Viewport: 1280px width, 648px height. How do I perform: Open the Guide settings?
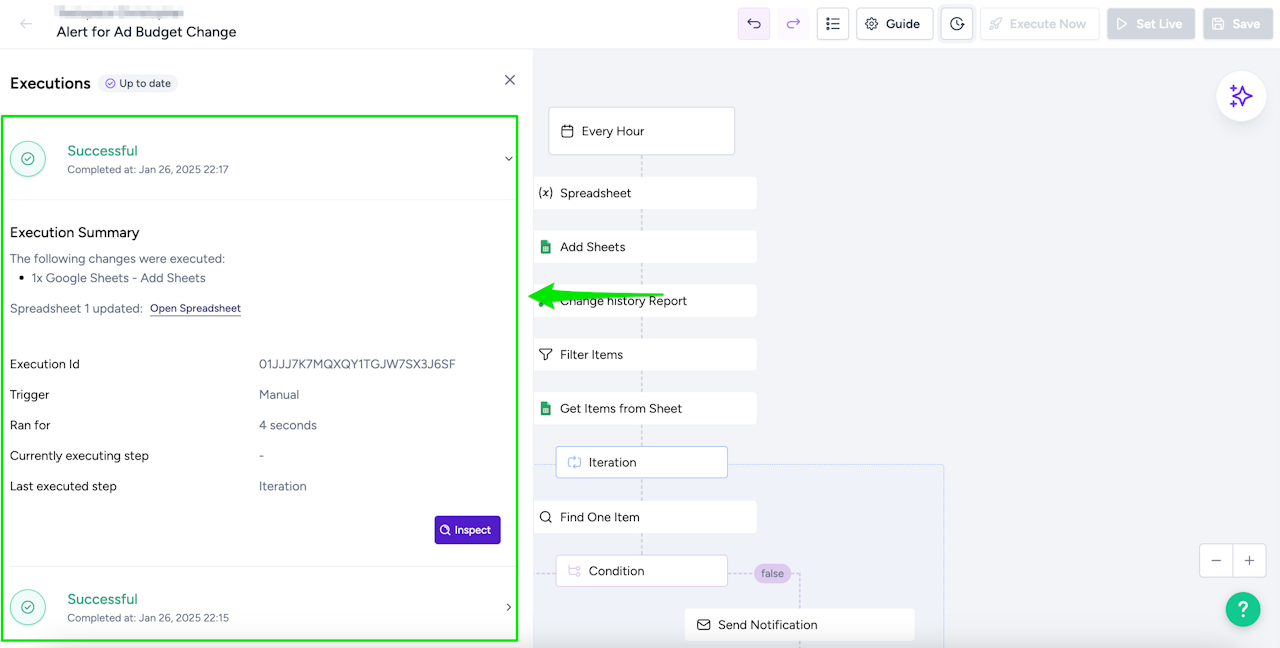[894, 24]
